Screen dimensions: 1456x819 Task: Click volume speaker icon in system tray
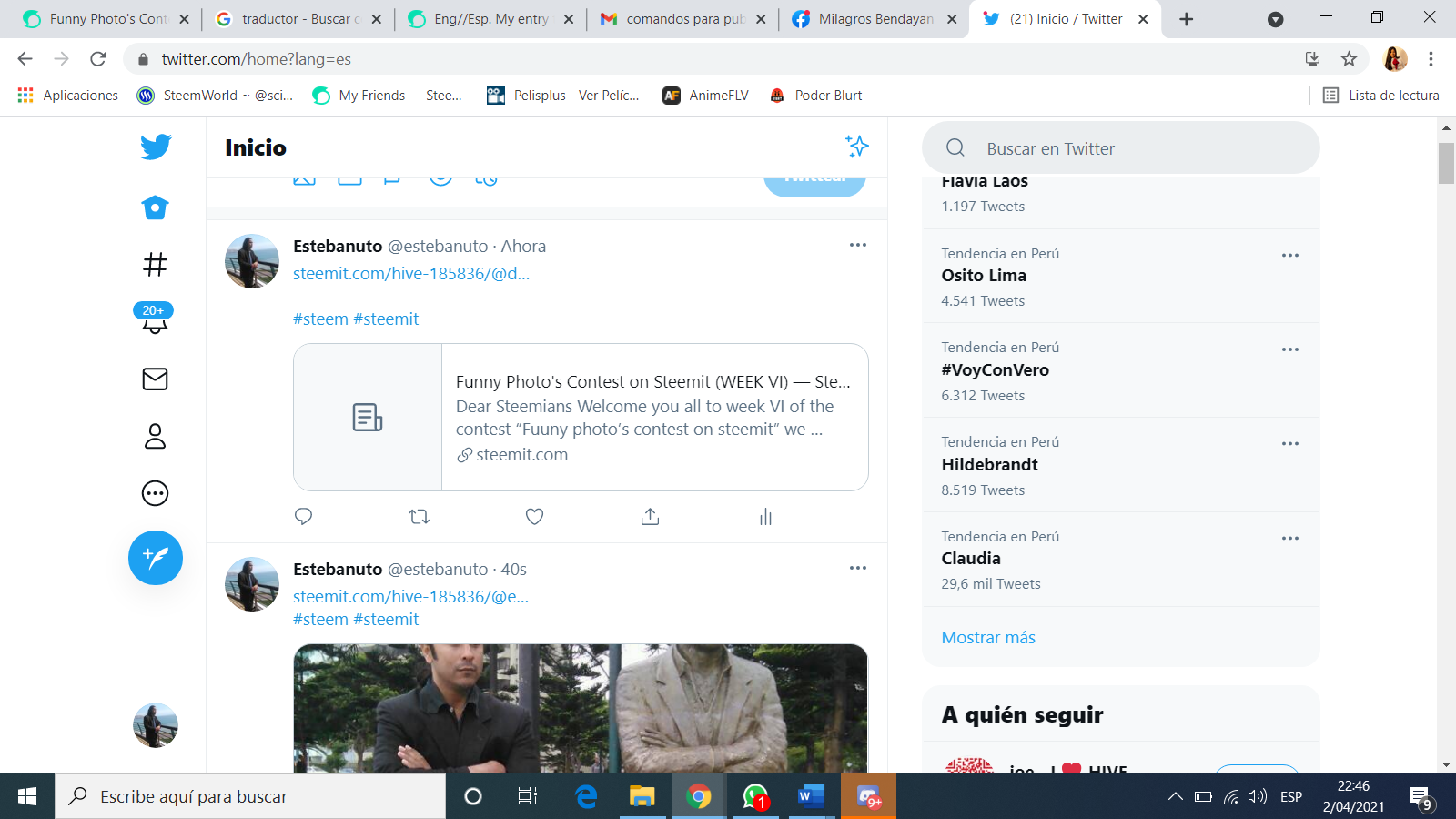pos(1258,796)
